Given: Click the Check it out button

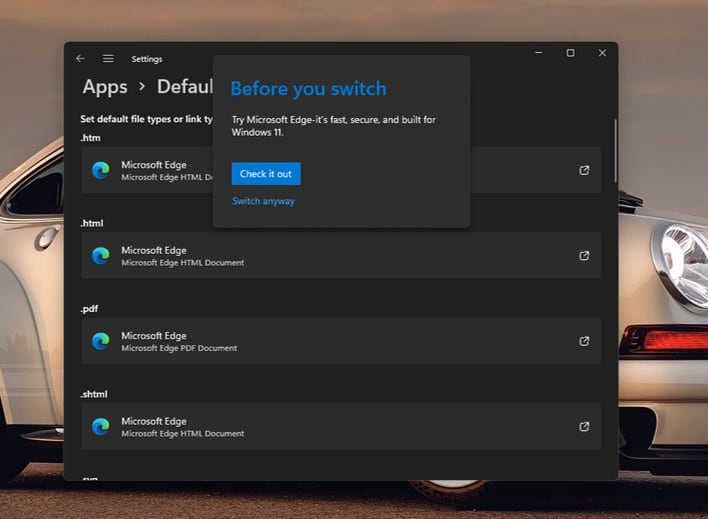Looking at the screenshot, I should tap(266, 173).
